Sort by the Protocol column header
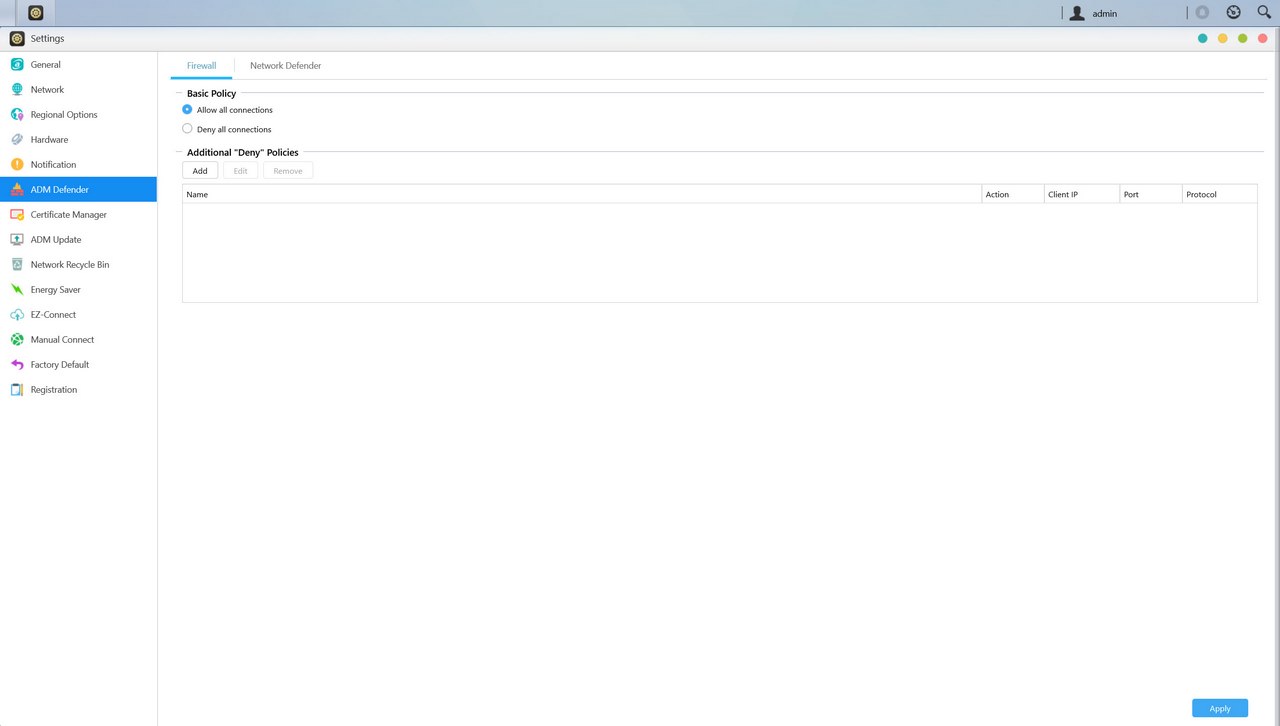Viewport: 1280px width, 726px height. [x=1219, y=194]
